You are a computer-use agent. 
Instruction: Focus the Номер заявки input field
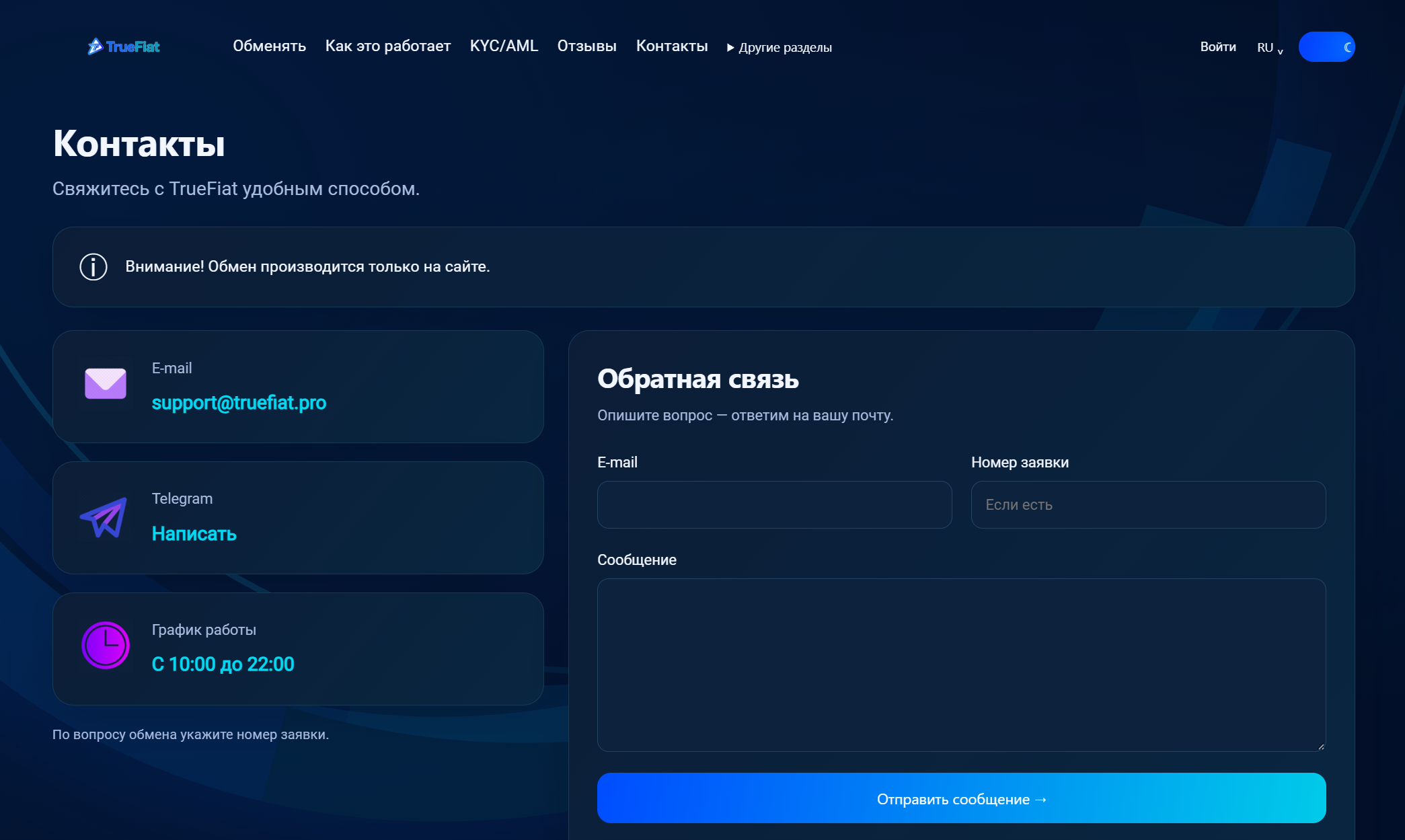click(1148, 504)
